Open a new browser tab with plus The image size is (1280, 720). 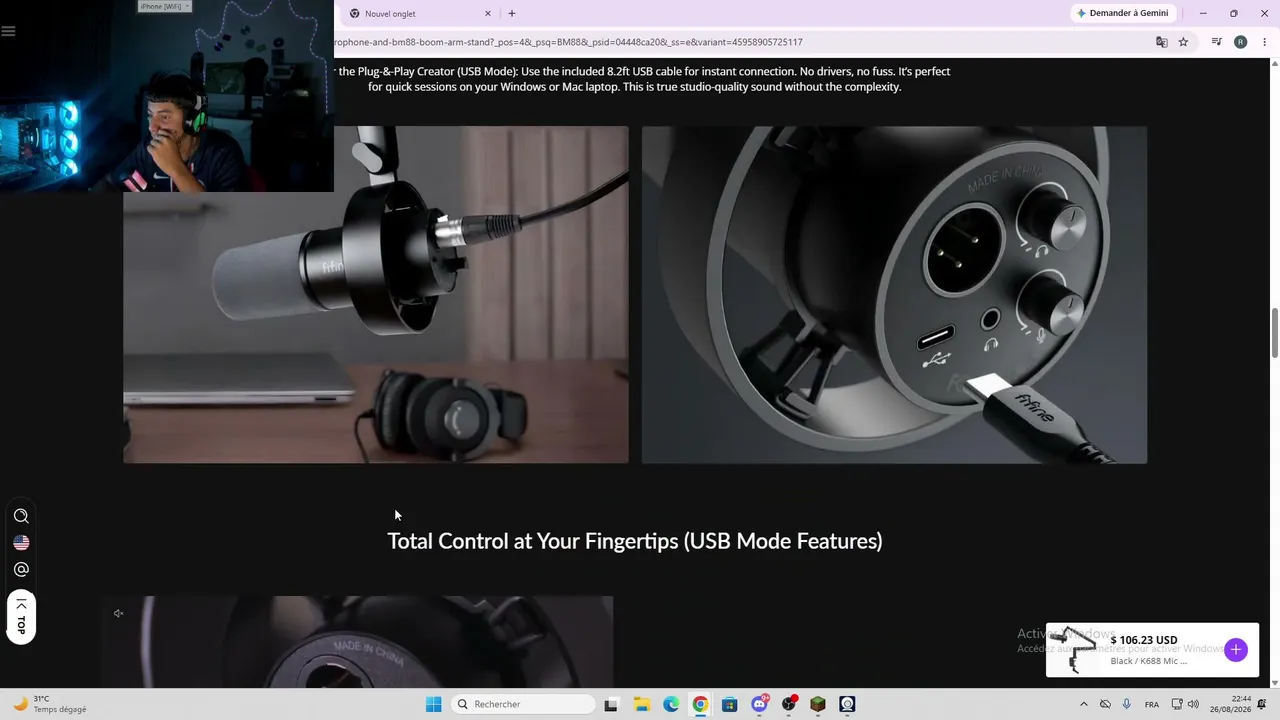pos(512,14)
